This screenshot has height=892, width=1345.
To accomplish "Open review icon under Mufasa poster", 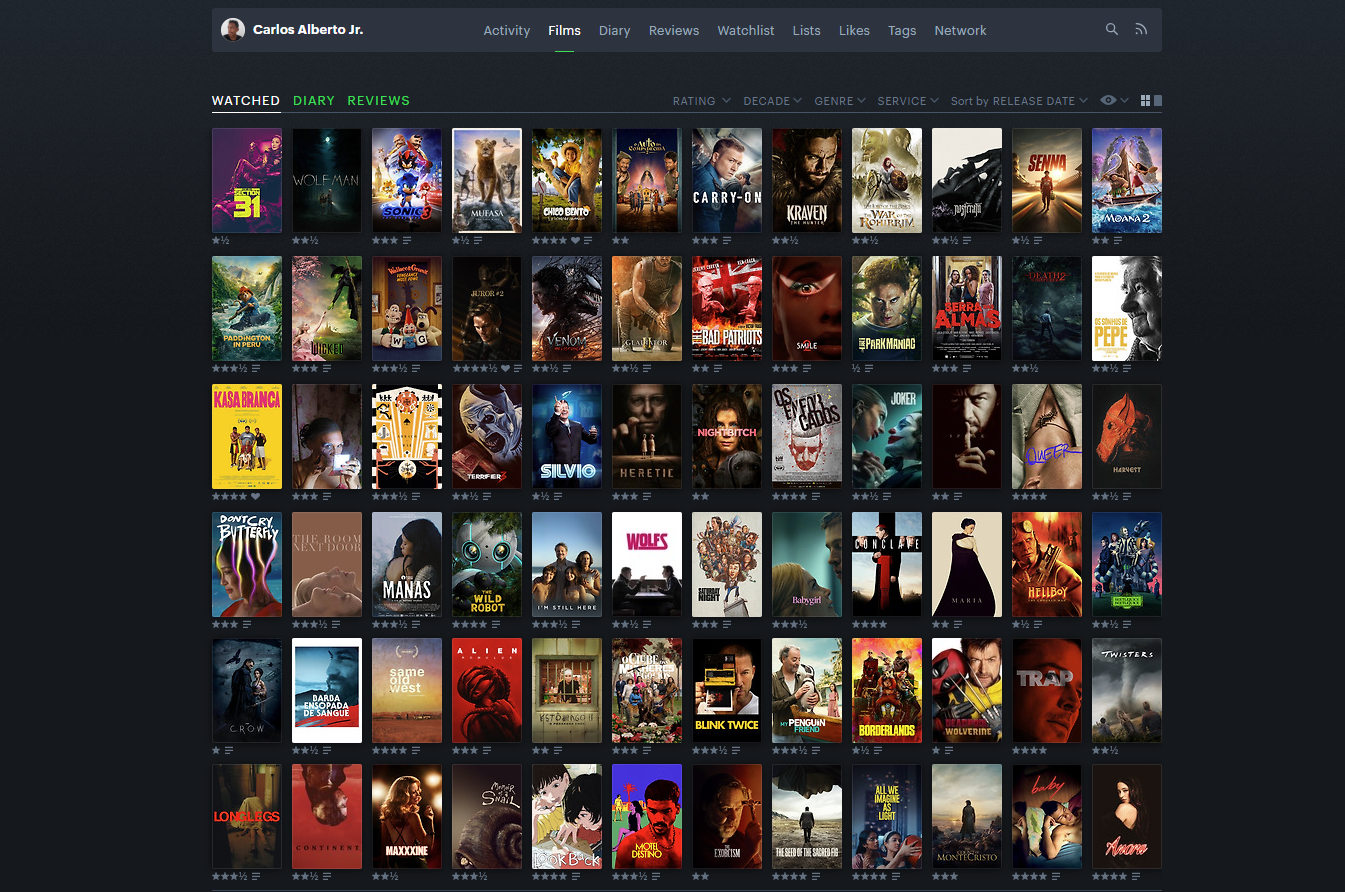I will (478, 240).
